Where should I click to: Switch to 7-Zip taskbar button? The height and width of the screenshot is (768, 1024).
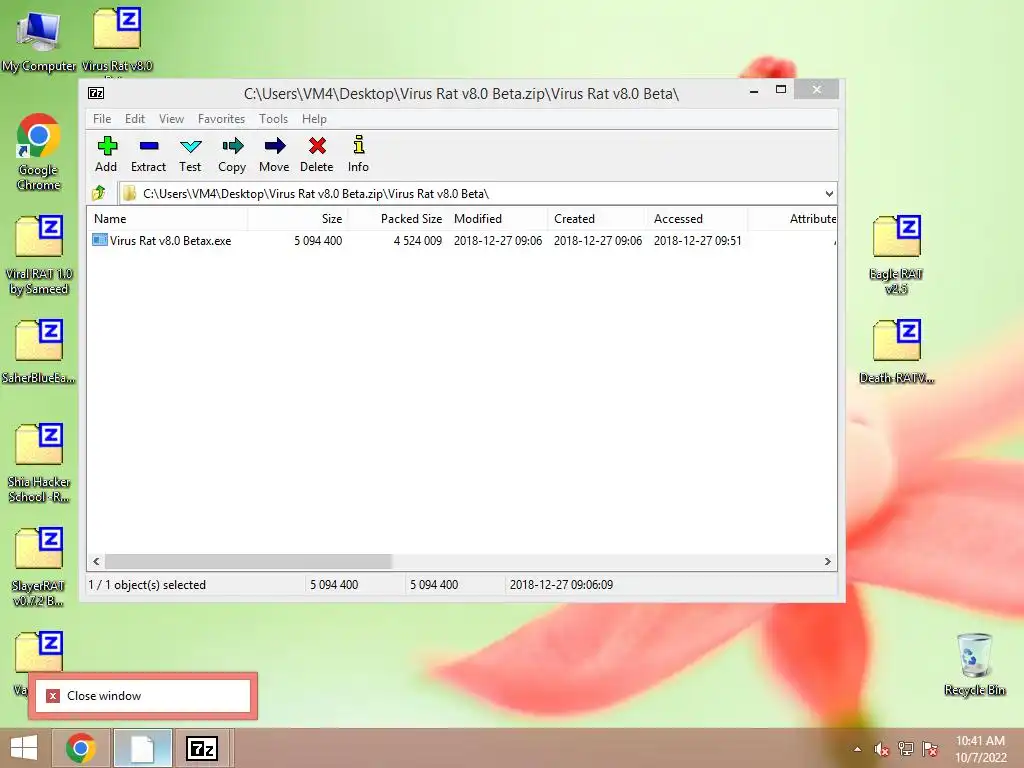point(201,748)
